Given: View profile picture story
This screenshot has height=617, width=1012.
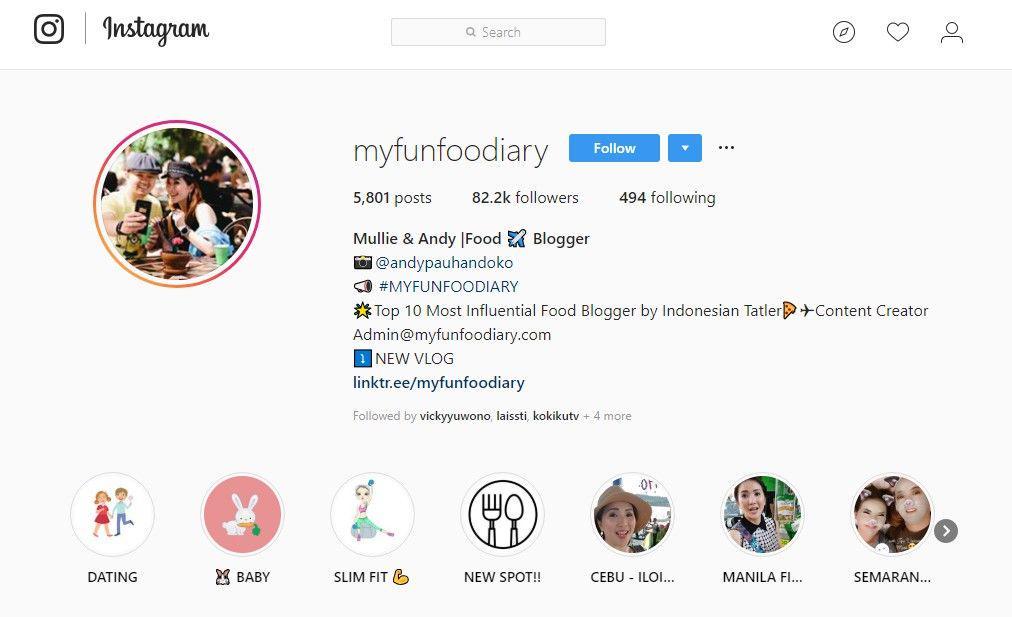Looking at the screenshot, I should [177, 204].
